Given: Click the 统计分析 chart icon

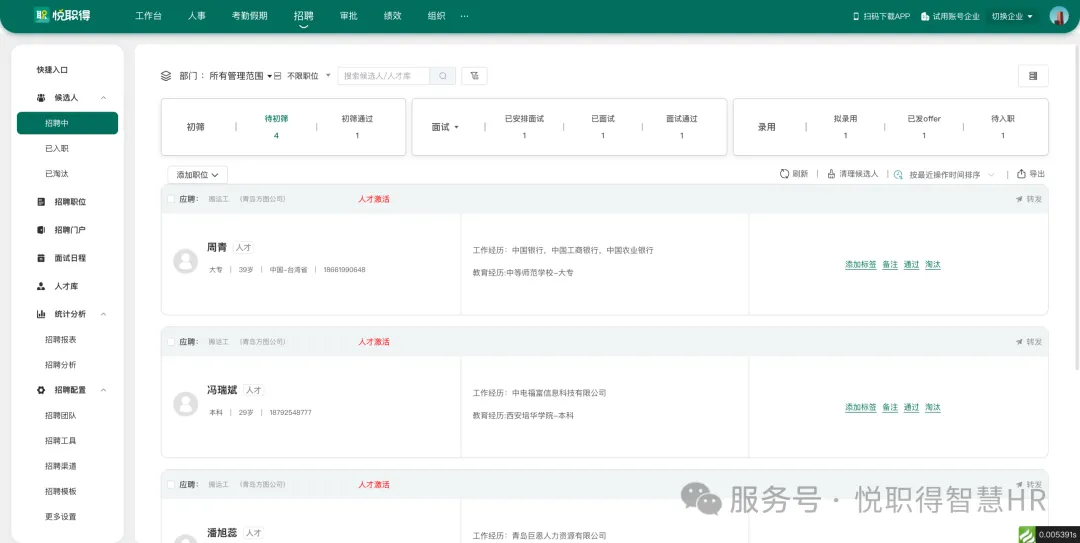Looking at the screenshot, I should 41,314.
